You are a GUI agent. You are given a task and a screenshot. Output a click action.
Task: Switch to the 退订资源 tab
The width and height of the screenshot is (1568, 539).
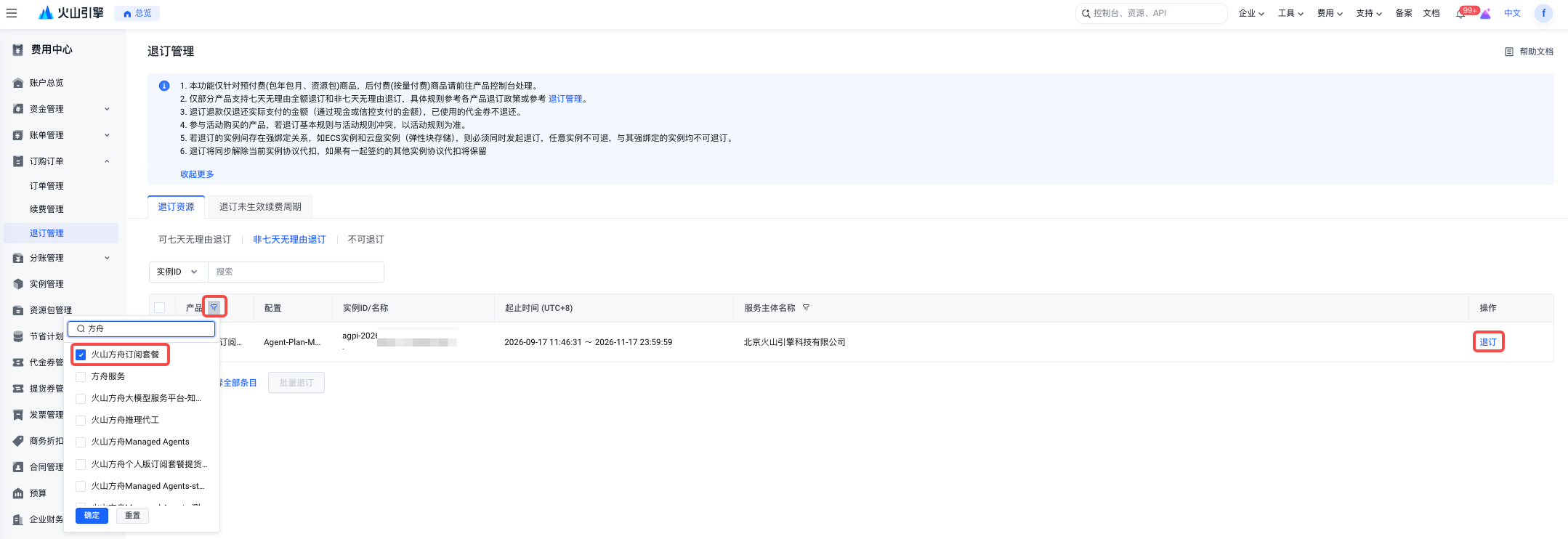tap(177, 207)
